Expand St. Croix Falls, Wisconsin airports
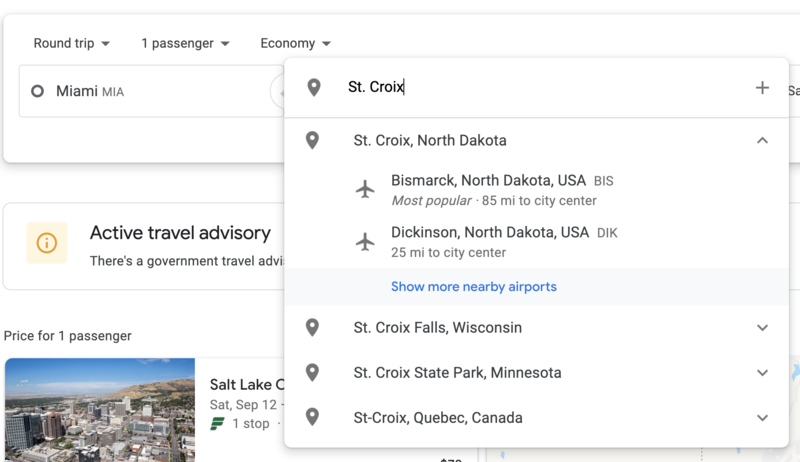The width and height of the screenshot is (800, 462). click(762, 328)
